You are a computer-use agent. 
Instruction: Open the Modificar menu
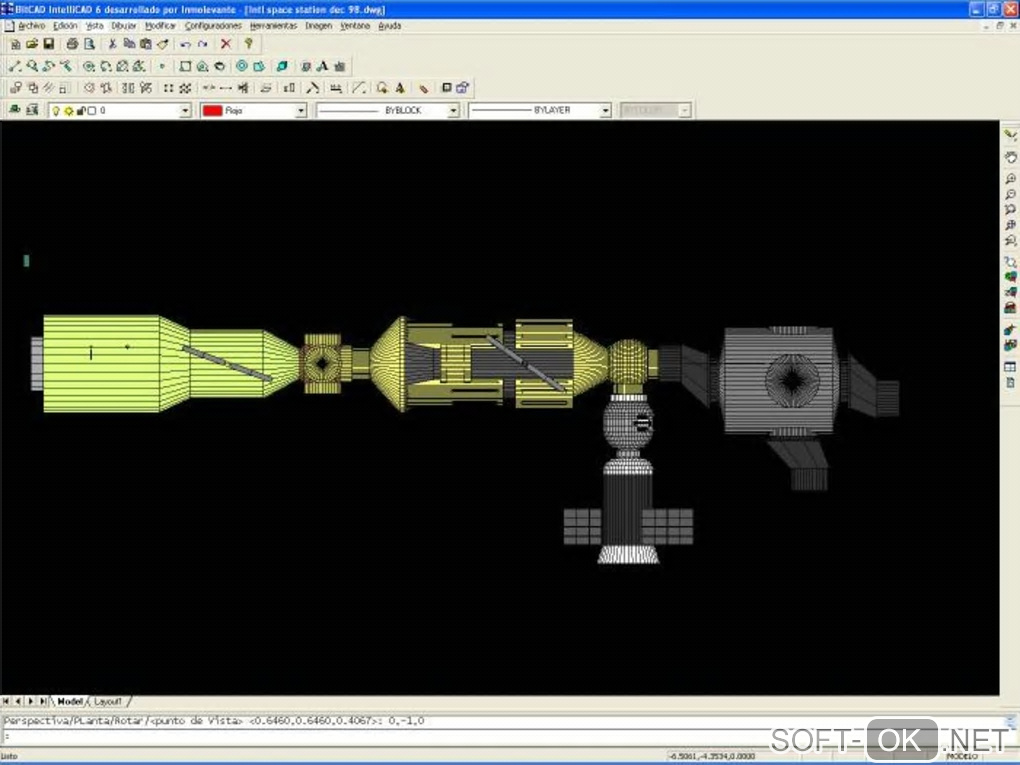click(x=160, y=26)
